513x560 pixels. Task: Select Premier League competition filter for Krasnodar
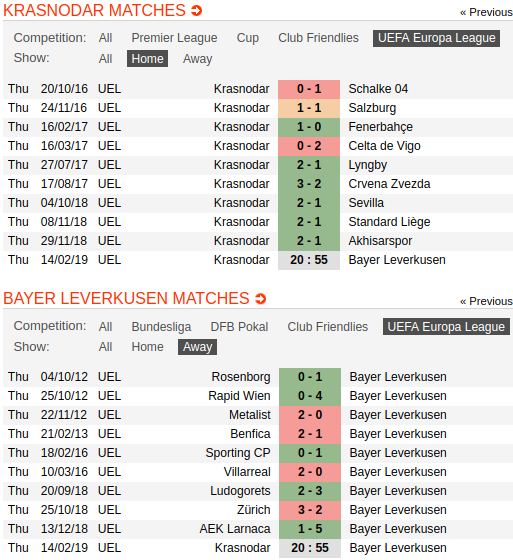point(174,38)
